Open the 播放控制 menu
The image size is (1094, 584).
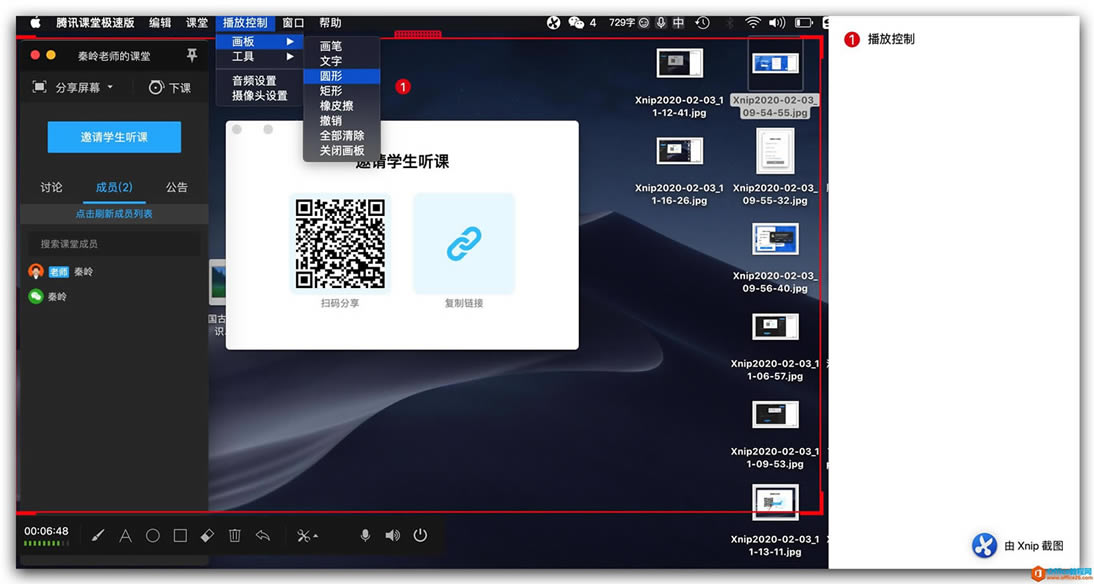coord(246,23)
